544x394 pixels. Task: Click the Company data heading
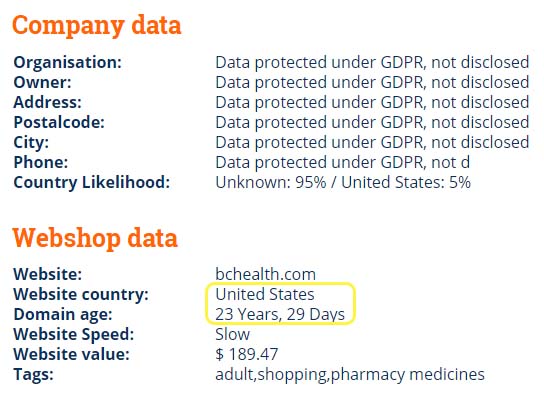(97, 26)
